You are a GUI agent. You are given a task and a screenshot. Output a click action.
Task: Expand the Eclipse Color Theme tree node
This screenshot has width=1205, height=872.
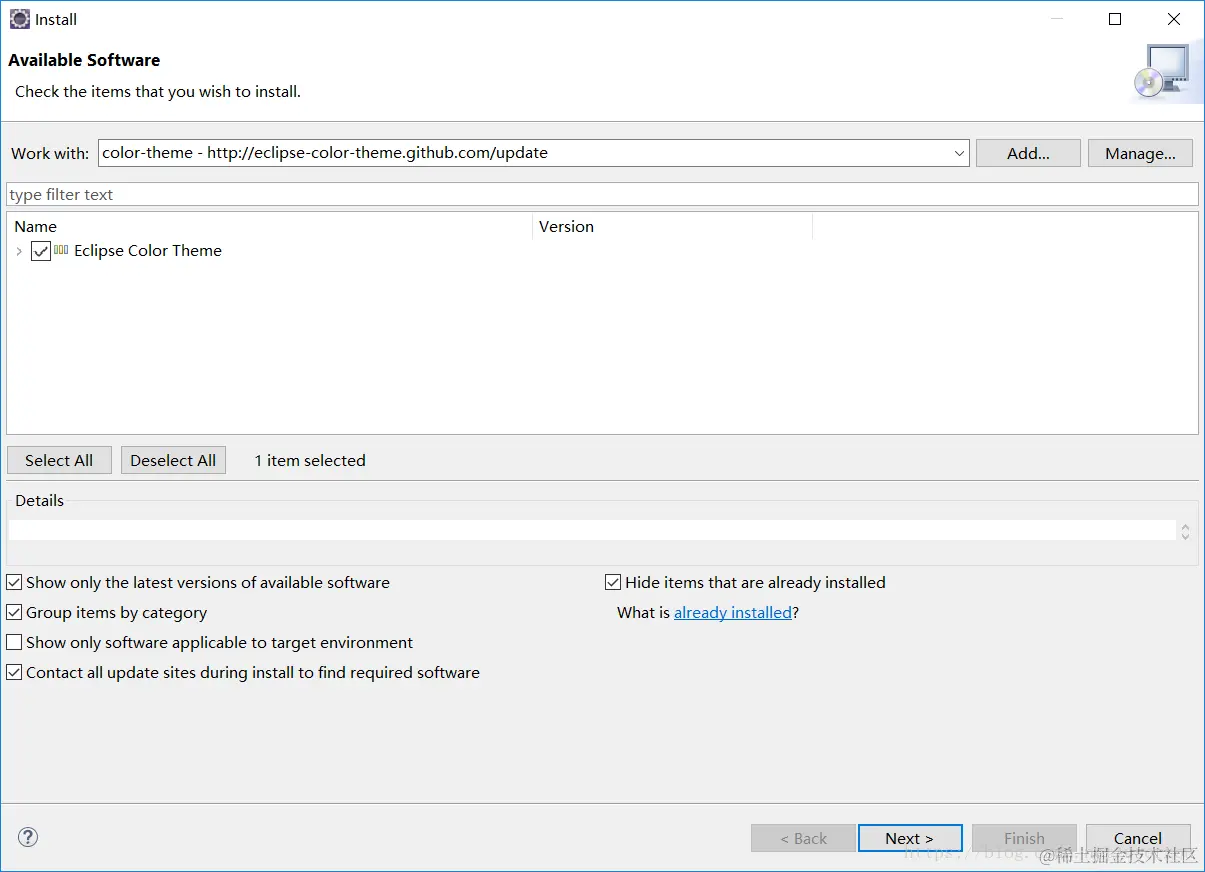click(x=19, y=251)
